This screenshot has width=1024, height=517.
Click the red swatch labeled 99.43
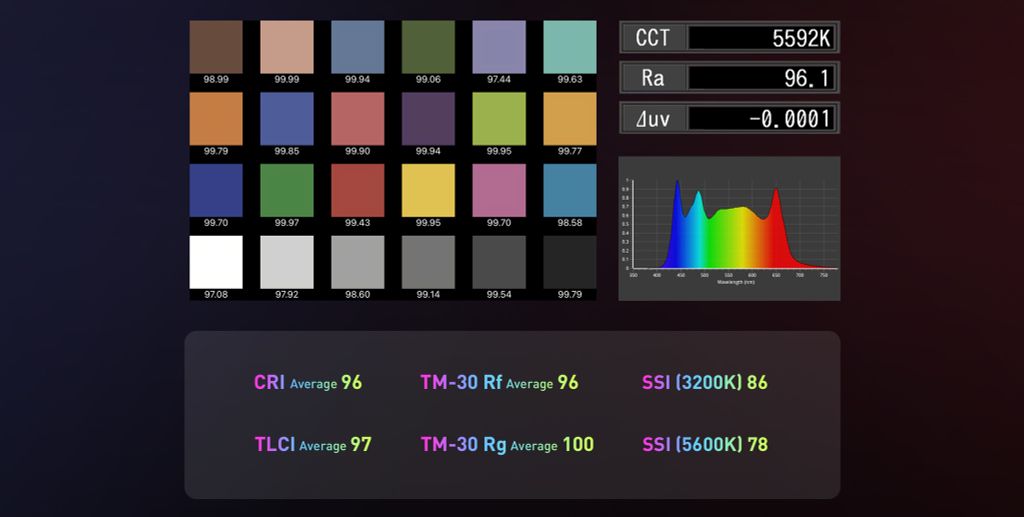[x=357, y=190]
